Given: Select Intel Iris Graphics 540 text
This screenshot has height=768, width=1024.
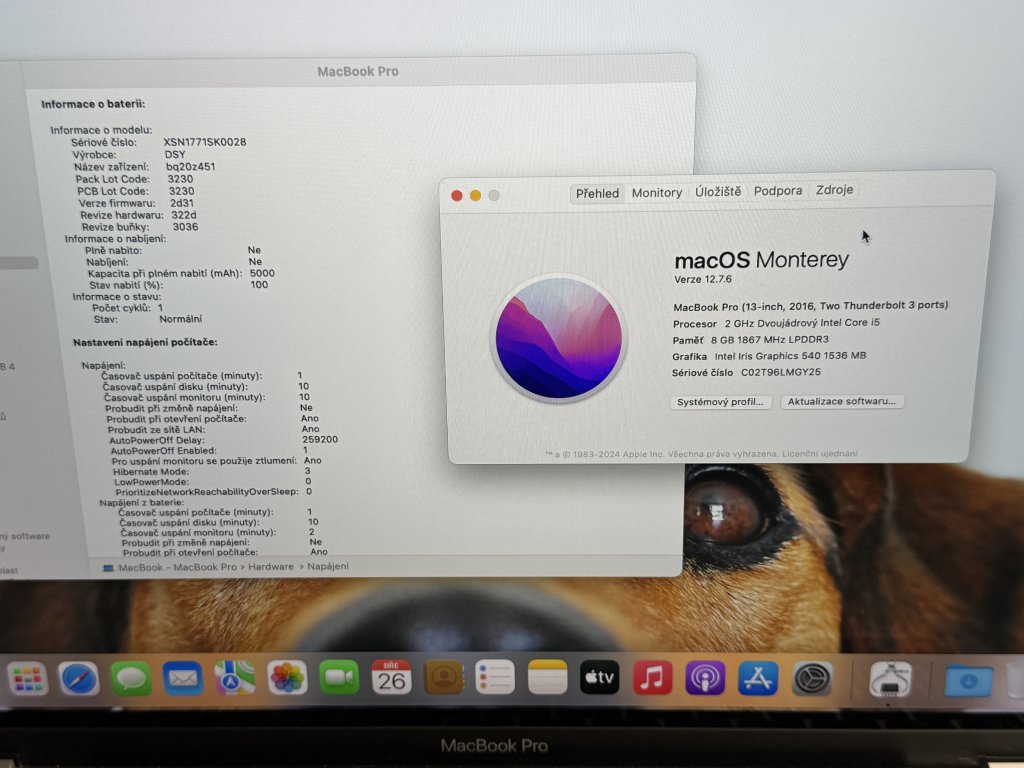Looking at the screenshot, I should point(790,356).
